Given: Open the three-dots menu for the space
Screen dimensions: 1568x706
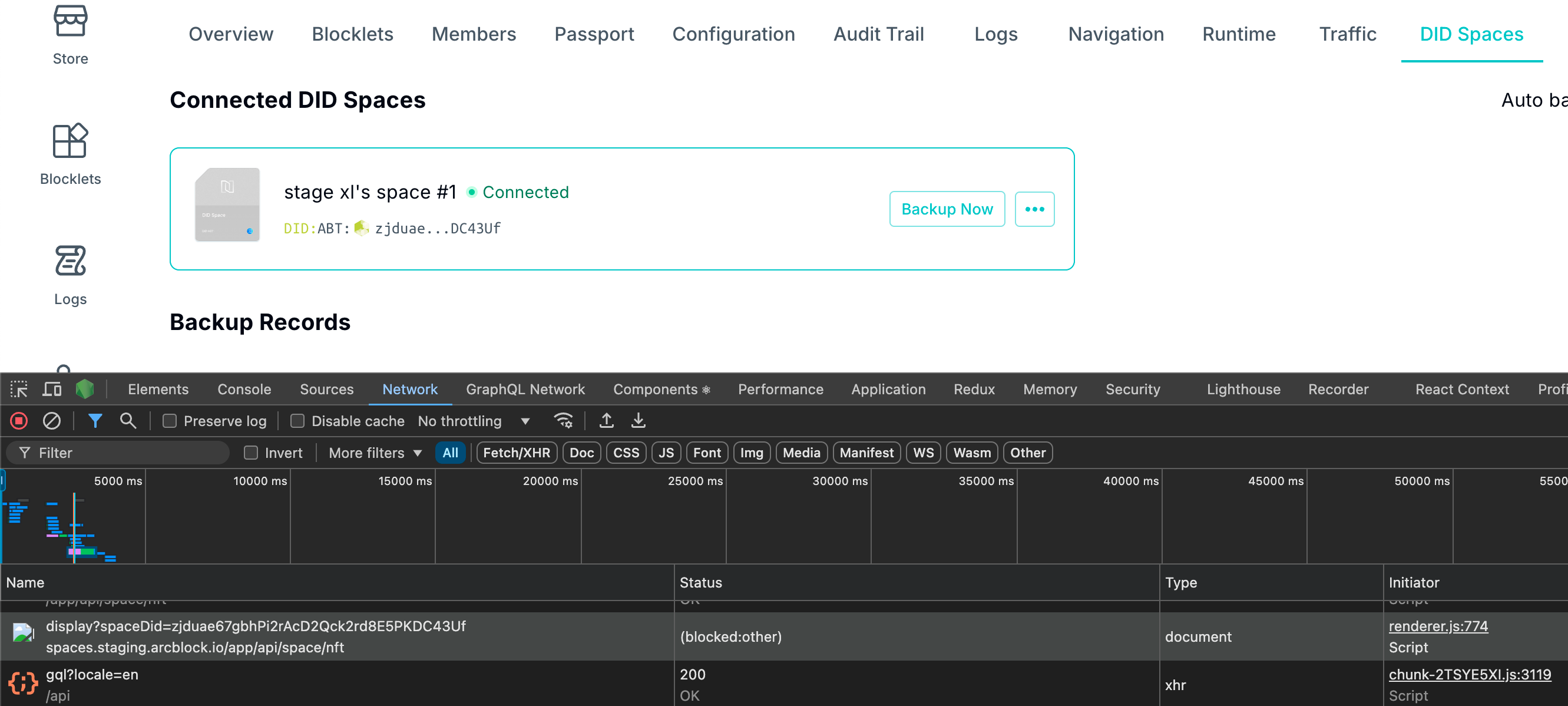Looking at the screenshot, I should [x=1034, y=209].
